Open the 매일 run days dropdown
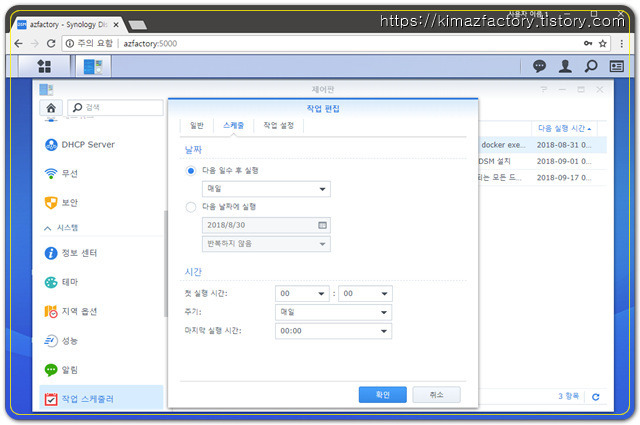The width and height of the screenshot is (640, 425). tap(266, 189)
